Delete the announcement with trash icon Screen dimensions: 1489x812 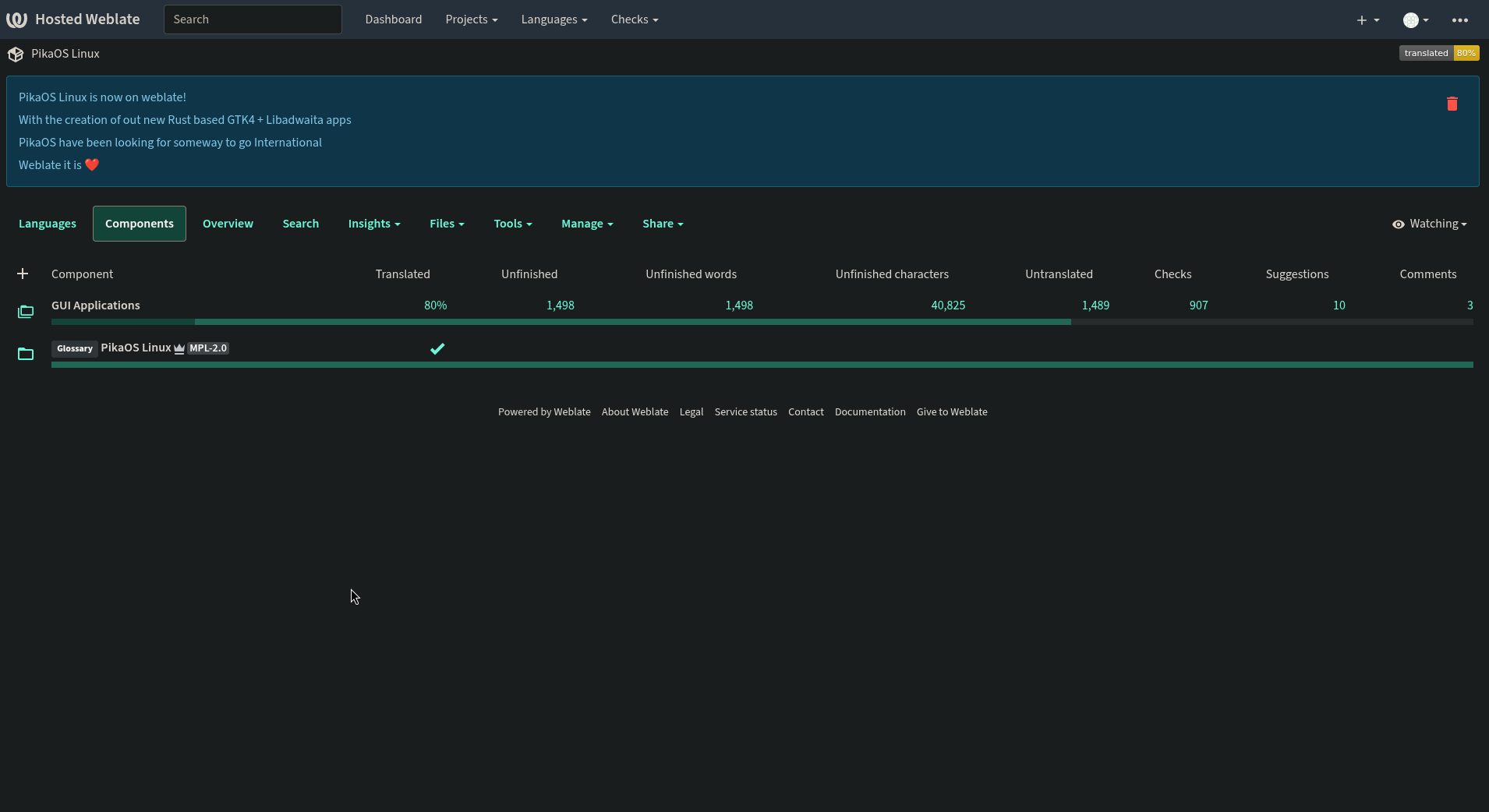[x=1452, y=104]
